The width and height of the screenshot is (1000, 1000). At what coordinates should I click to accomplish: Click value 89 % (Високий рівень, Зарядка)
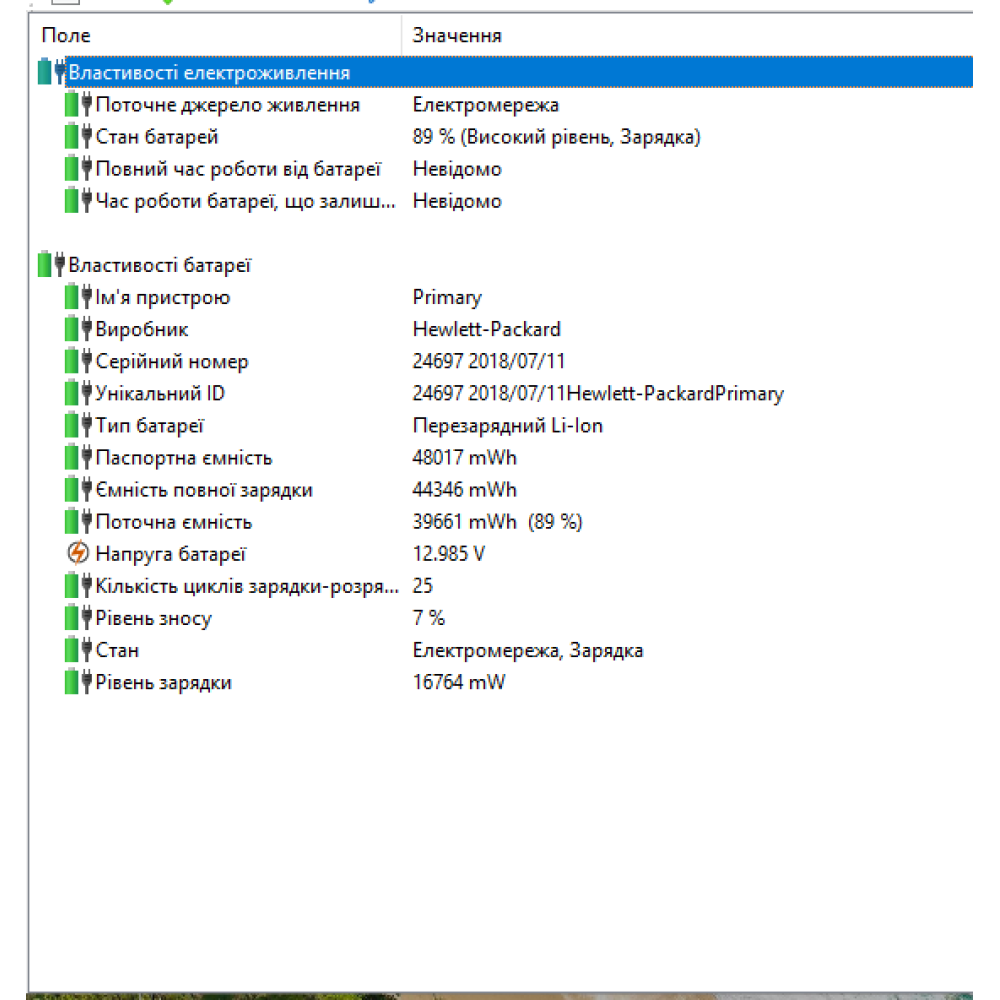click(x=556, y=136)
